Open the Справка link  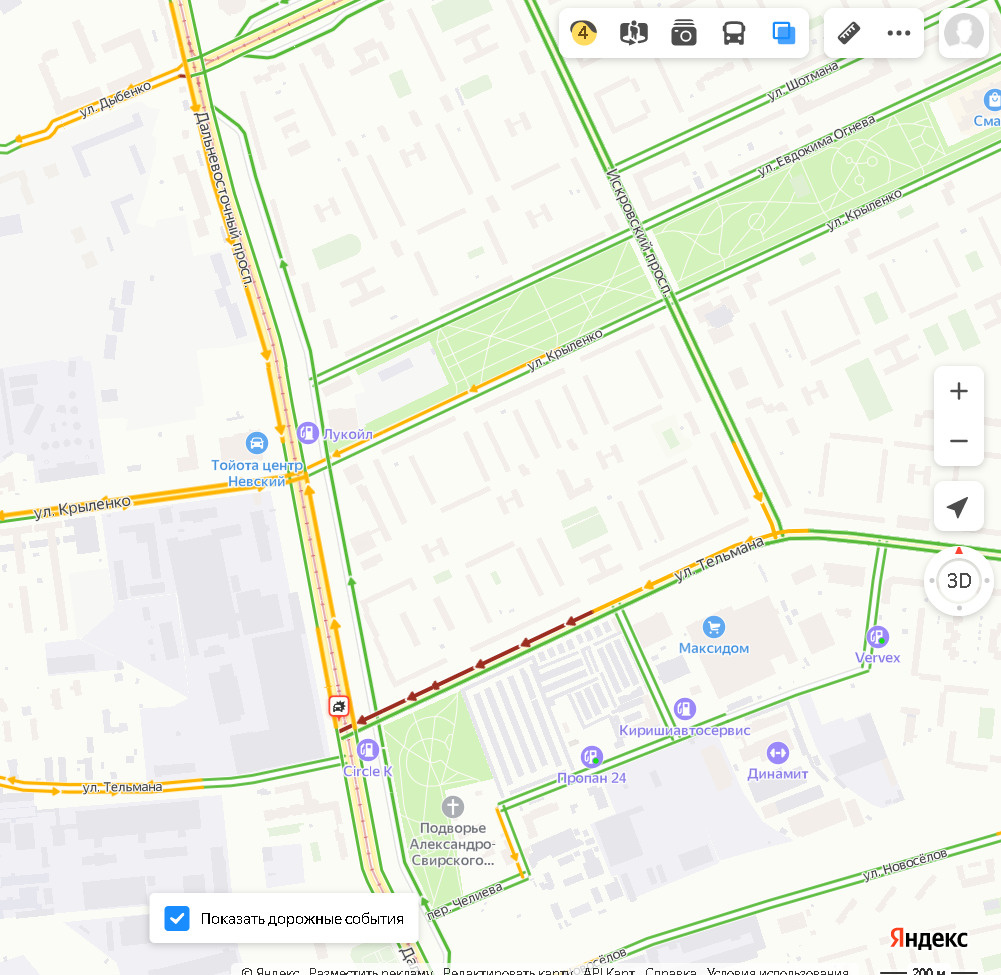coord(670,970)
